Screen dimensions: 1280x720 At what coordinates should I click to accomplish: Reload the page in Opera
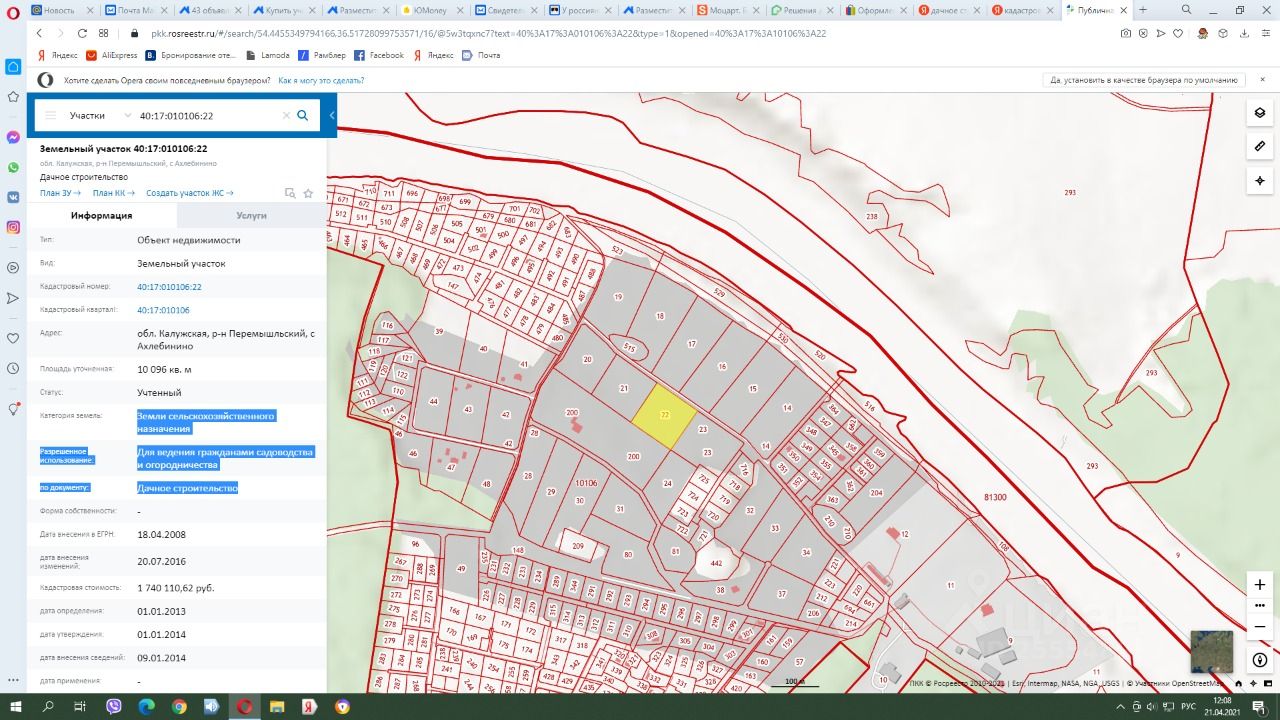(81, 33)
